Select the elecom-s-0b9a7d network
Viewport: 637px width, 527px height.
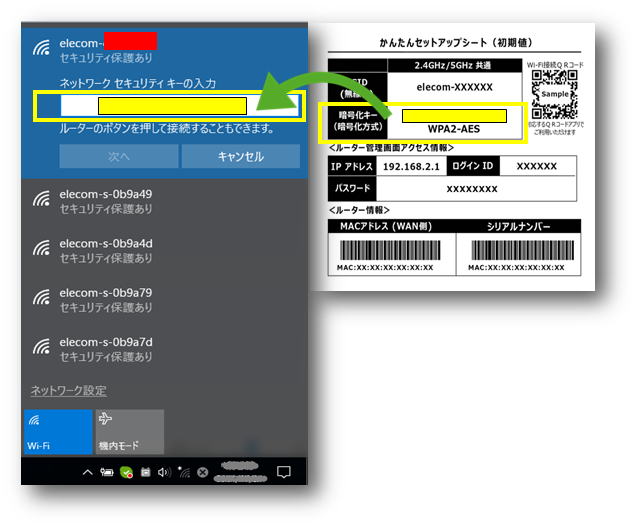(165, 349)
